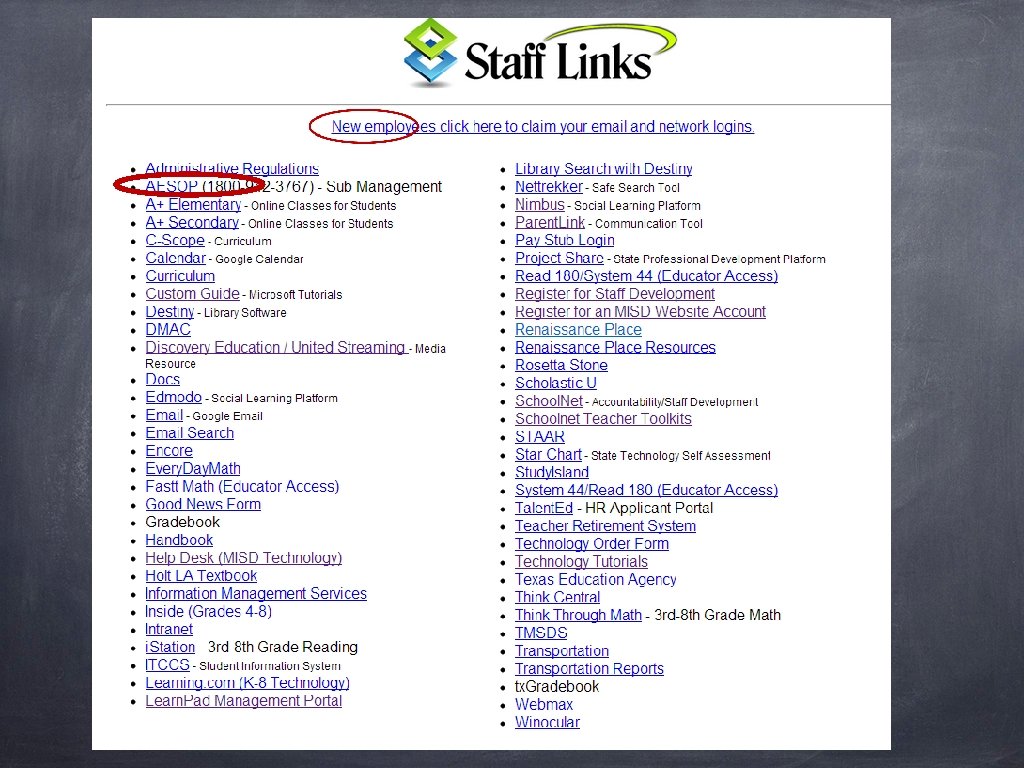Open the EveryDayMath link
1024x768 pixels.
tap(193, 468)
